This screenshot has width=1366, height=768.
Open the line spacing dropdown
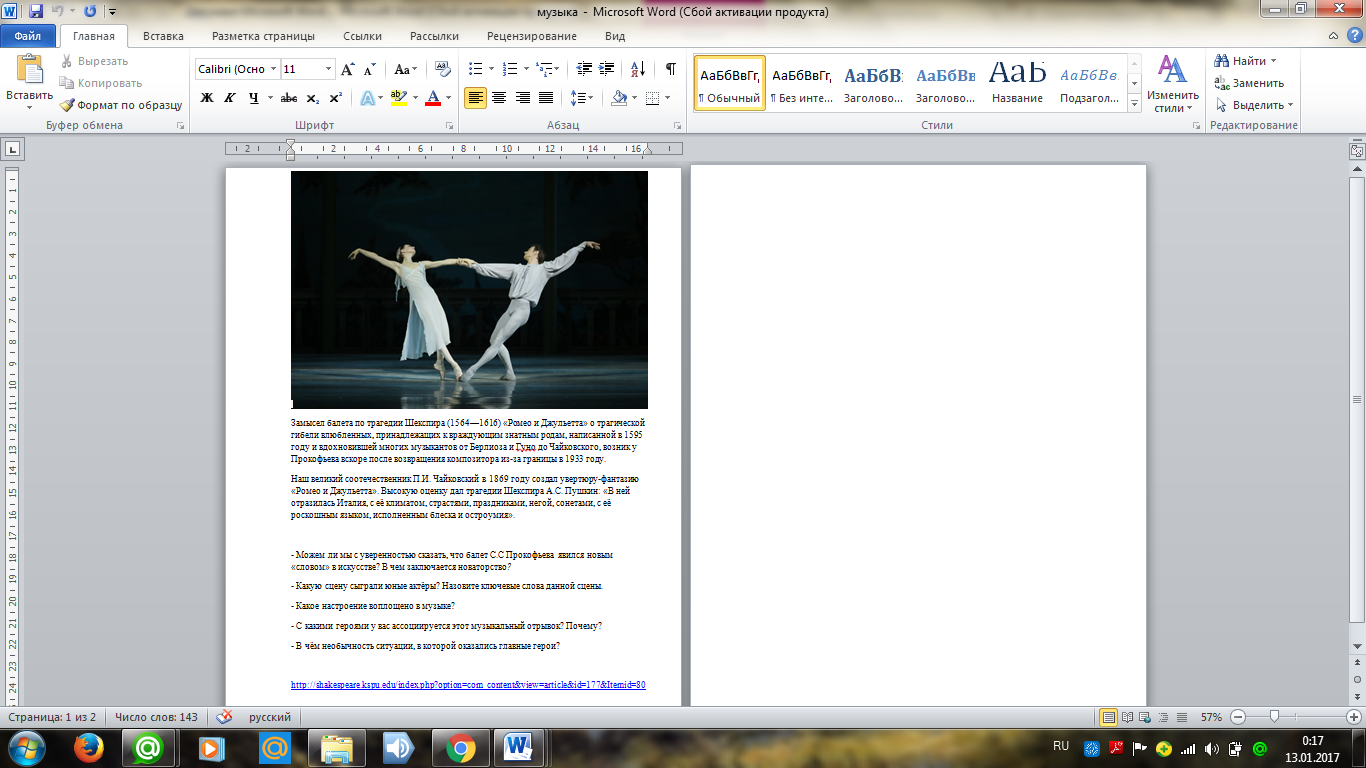(x=581, y=98)
